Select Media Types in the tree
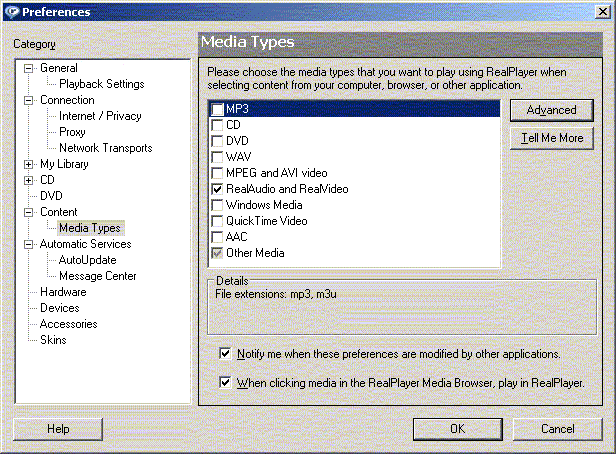 pos(90,228)
